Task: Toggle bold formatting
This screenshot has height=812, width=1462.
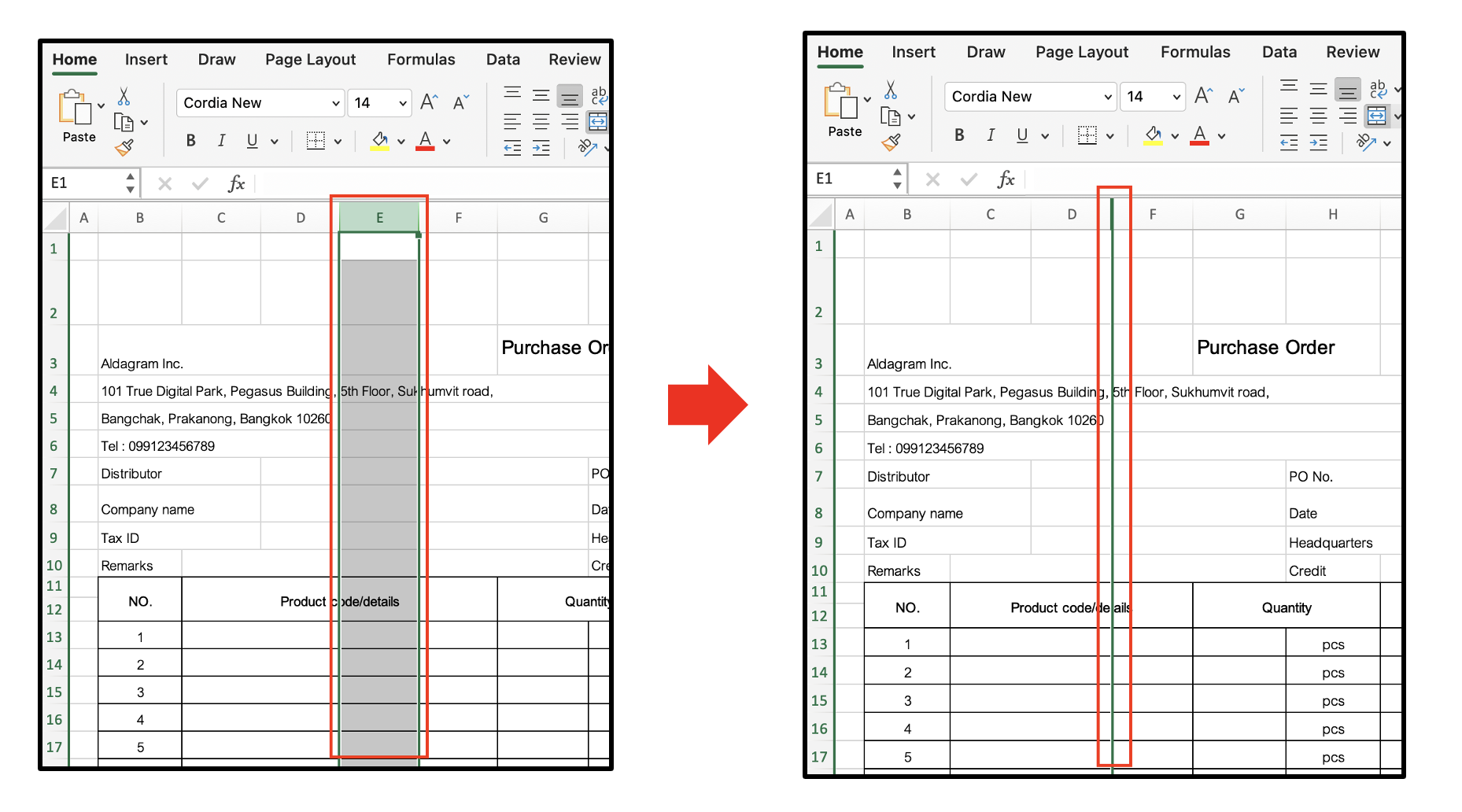Action: tap(190, 141)
